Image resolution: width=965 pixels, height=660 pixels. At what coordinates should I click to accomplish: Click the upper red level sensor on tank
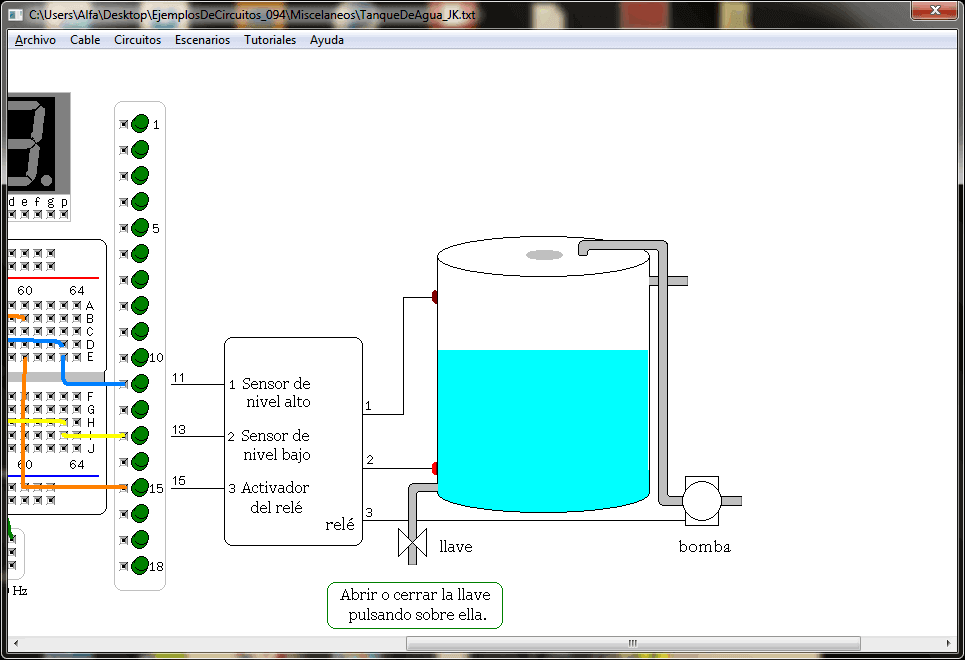click(x=435, y=296)
